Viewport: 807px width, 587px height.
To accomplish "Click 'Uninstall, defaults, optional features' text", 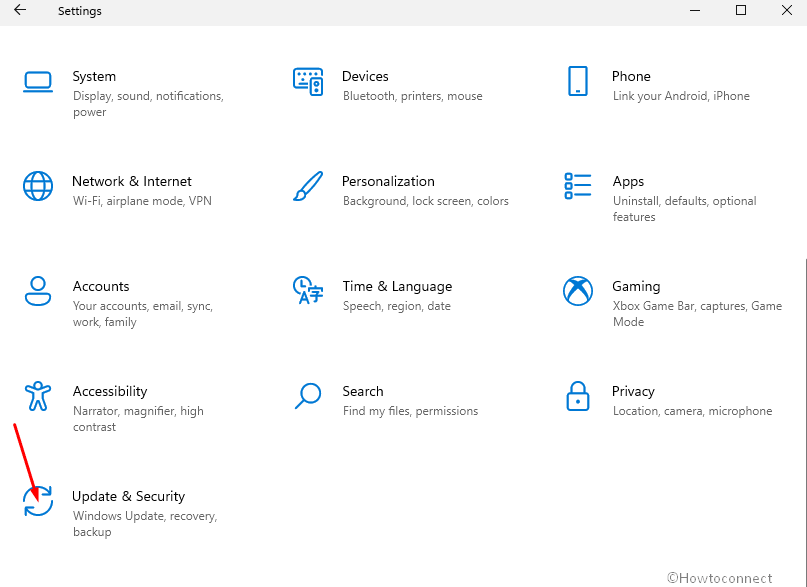I will point(685,209).
